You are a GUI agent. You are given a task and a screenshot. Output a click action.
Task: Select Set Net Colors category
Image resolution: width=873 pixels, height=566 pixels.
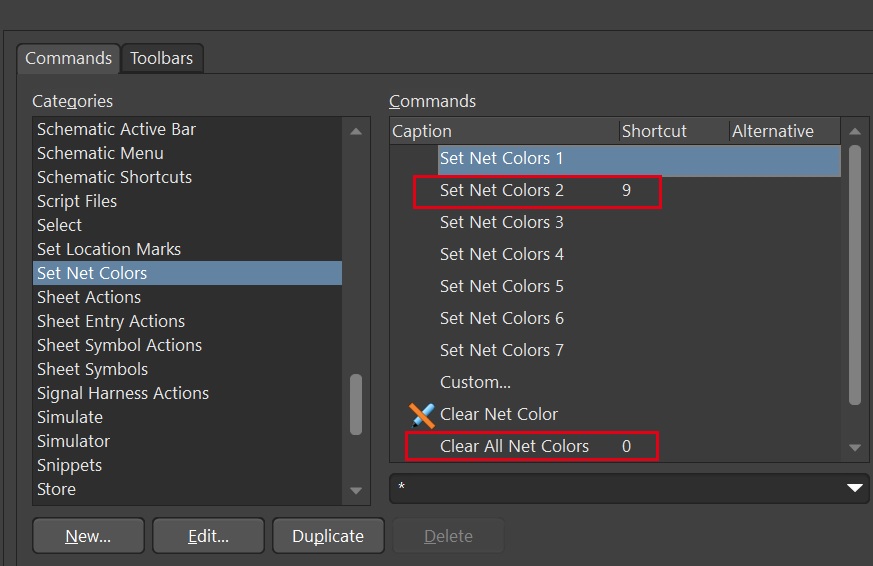(x=187, y=273)
